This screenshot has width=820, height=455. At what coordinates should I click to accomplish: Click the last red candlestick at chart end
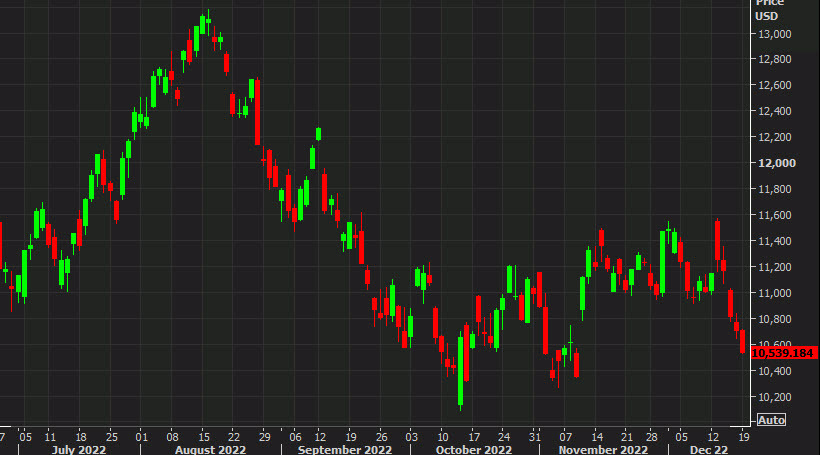(x=743, y=342)
